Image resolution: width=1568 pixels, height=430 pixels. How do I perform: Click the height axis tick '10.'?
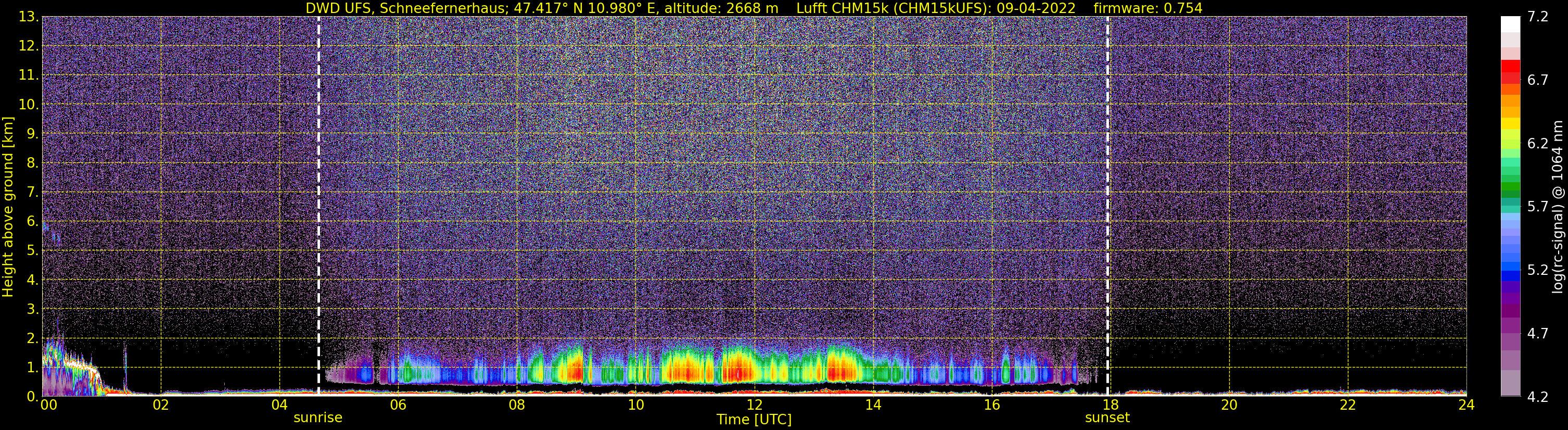(x=29, y=105)
